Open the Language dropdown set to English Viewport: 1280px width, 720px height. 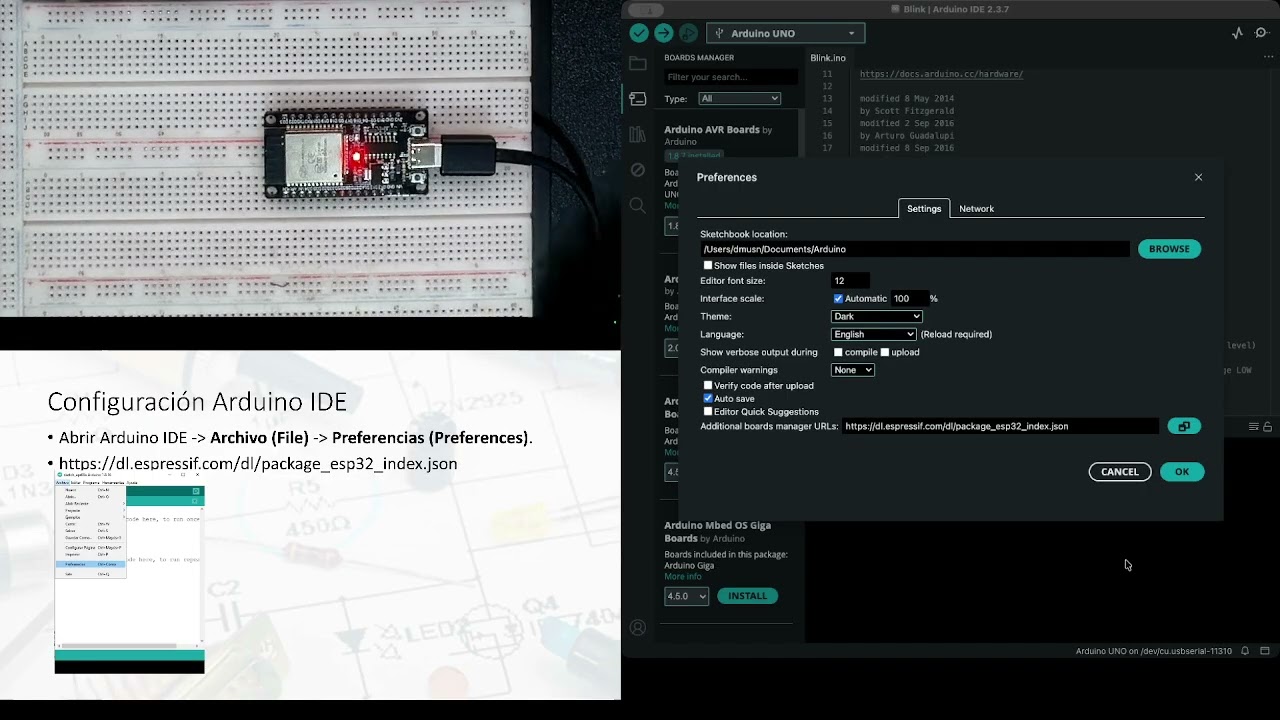tap(873, 334)
